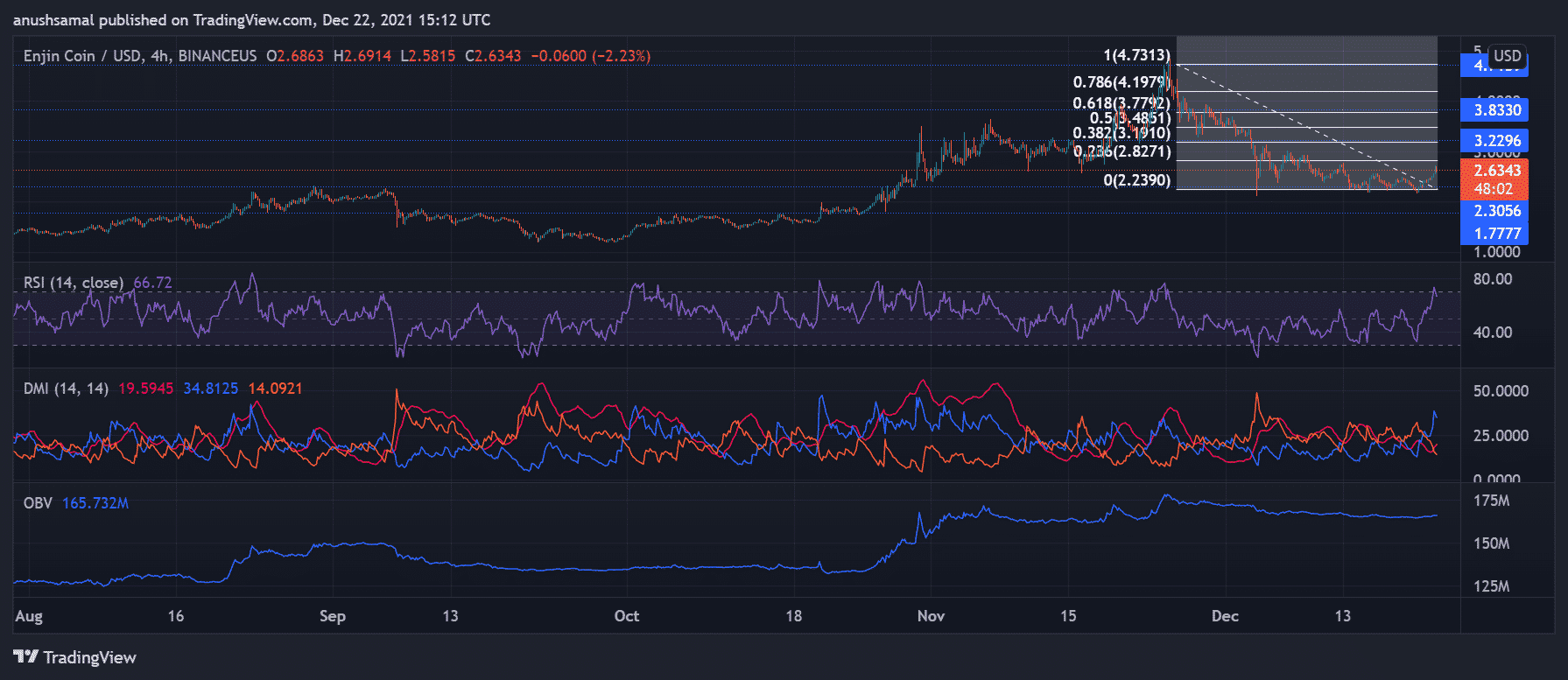
Task: Select the Fibonacci 1(4.7313) level label
Action: [1136, 55]
